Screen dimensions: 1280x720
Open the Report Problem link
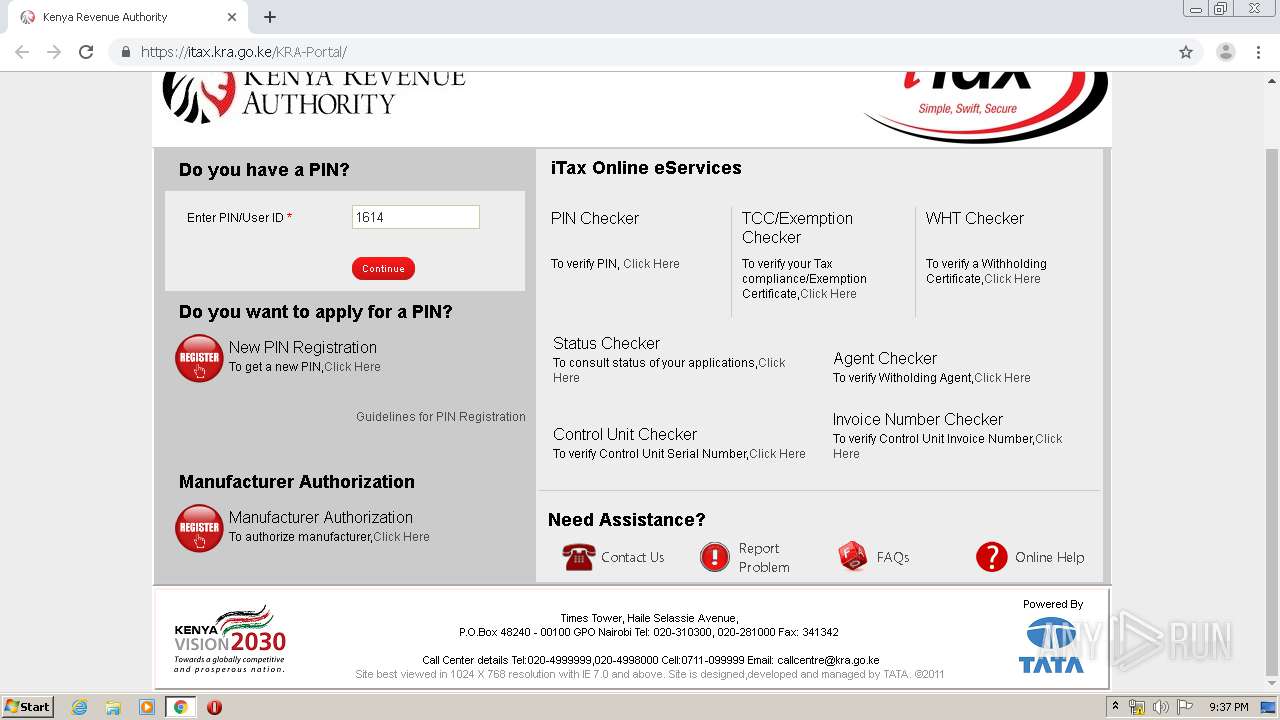[764, 558]
